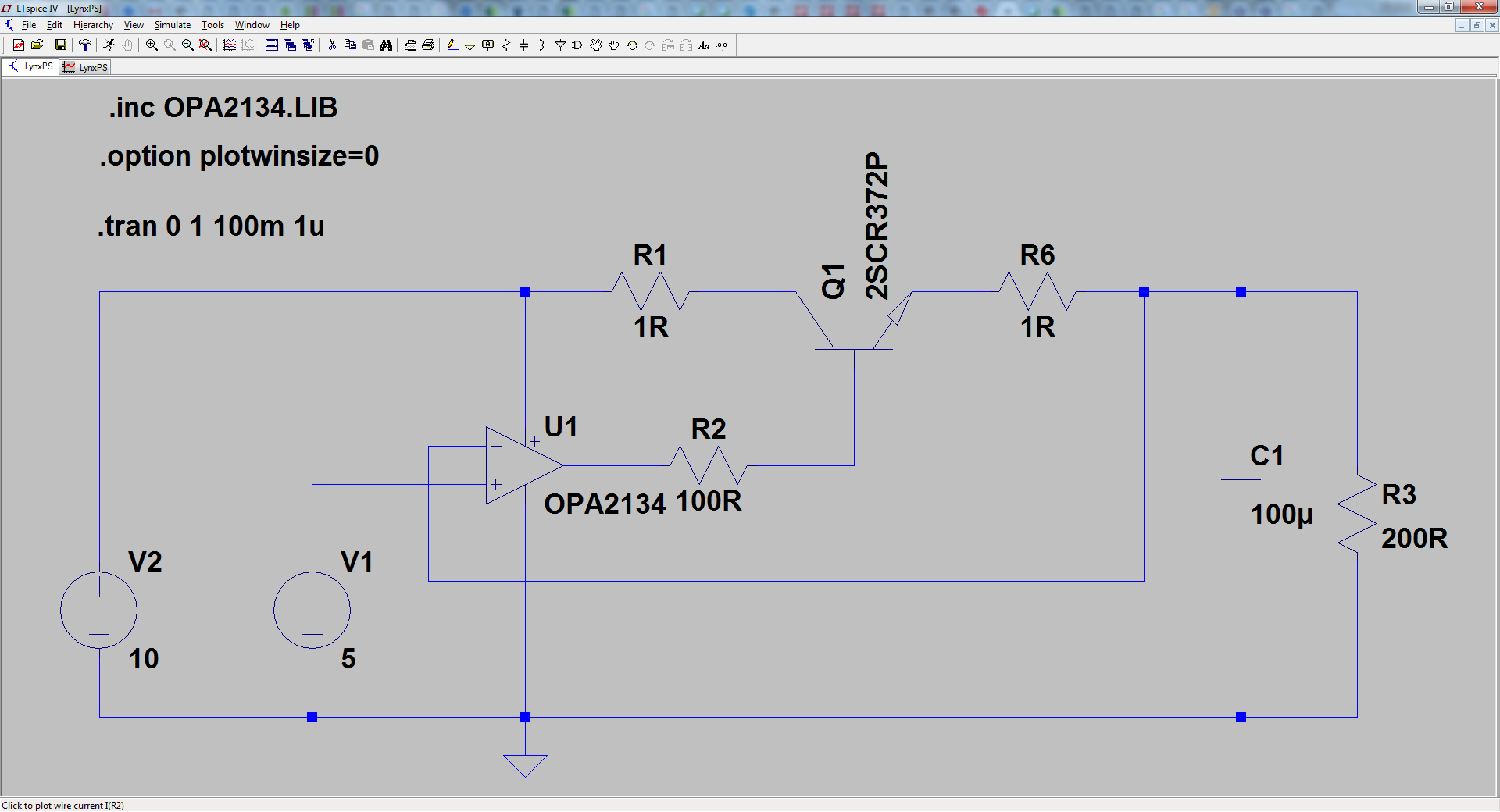Select the Text Aa tool
The height and width of the screenshot is (812, 1500).
704,45
